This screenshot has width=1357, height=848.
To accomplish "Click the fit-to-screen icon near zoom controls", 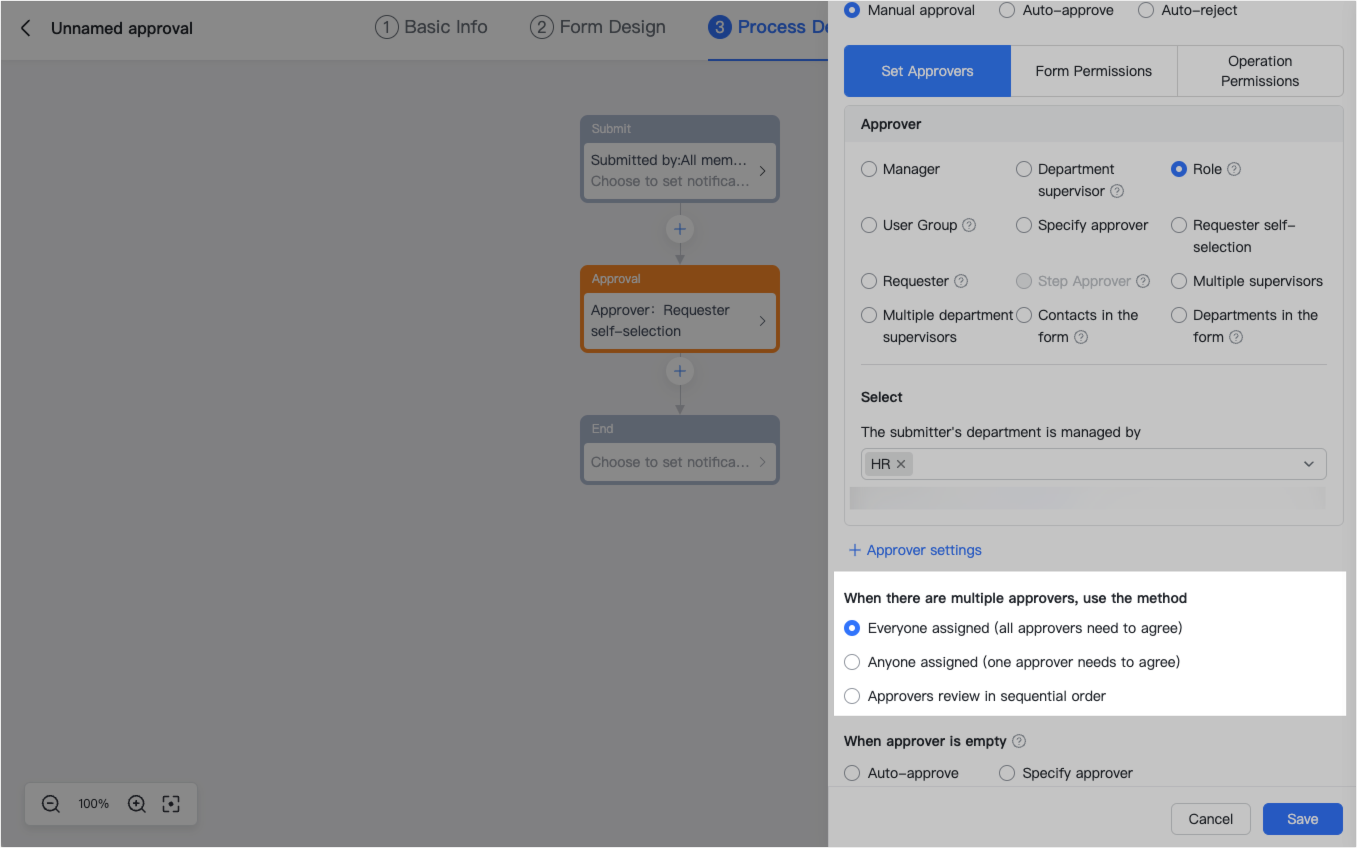I will 170,803.
